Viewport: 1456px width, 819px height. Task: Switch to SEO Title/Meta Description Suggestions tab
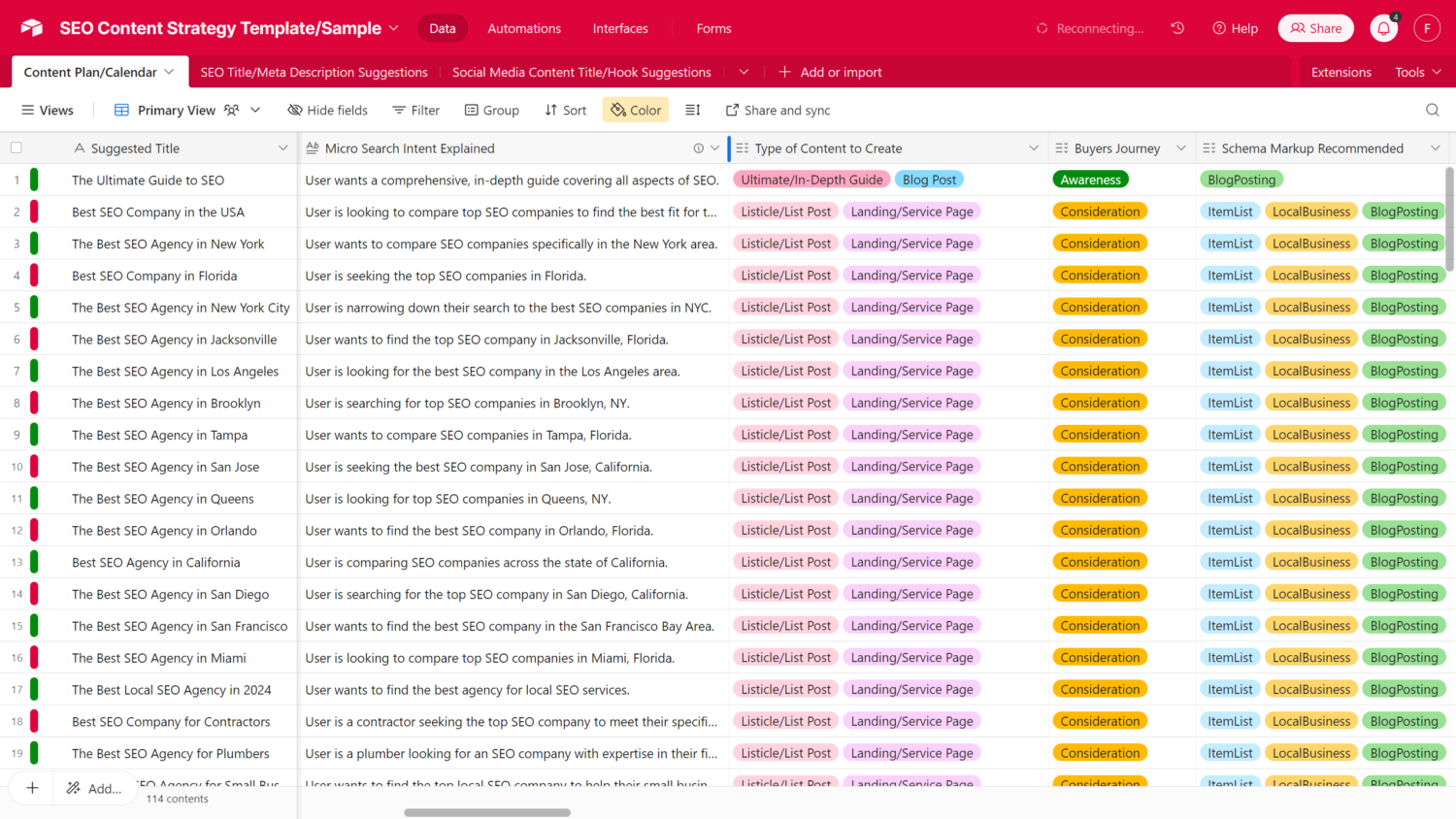(314, 73)
